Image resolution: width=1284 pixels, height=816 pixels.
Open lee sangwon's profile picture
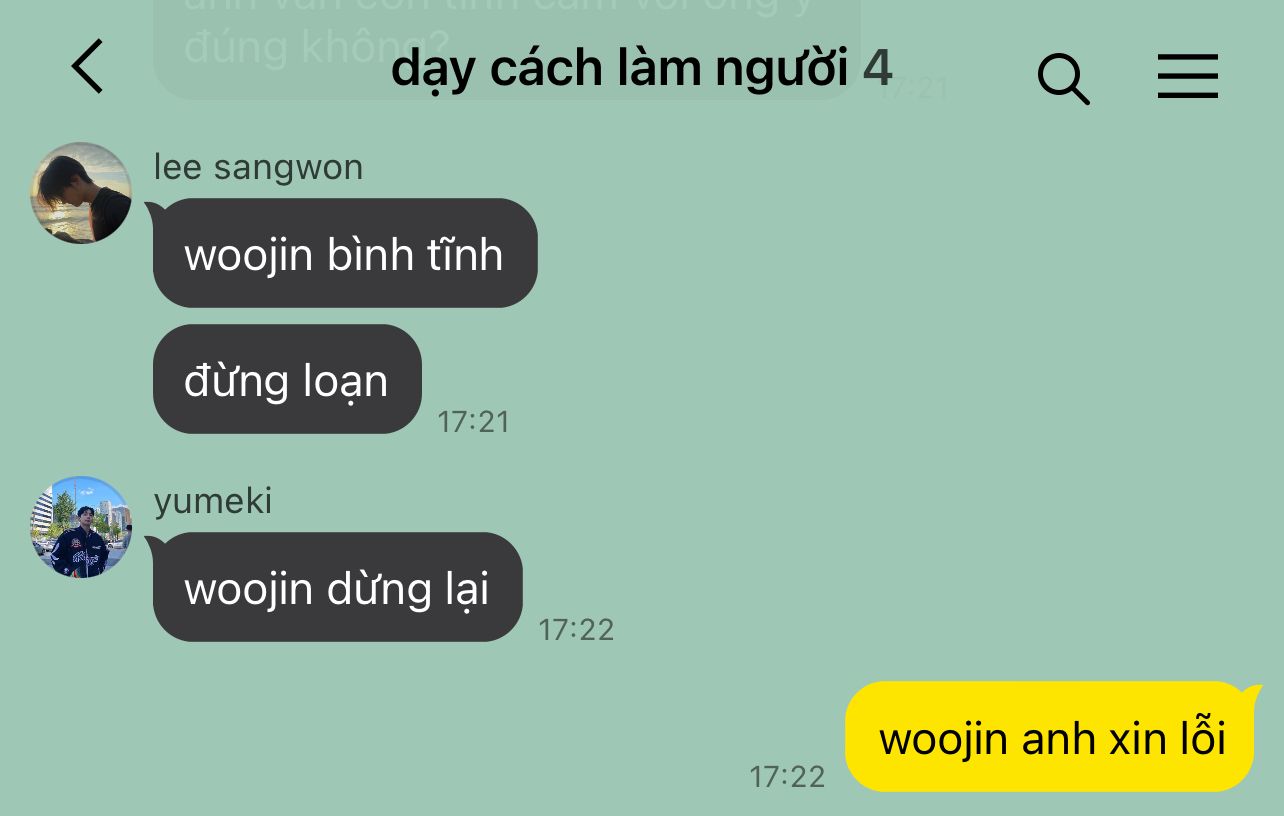coord(81,193)
